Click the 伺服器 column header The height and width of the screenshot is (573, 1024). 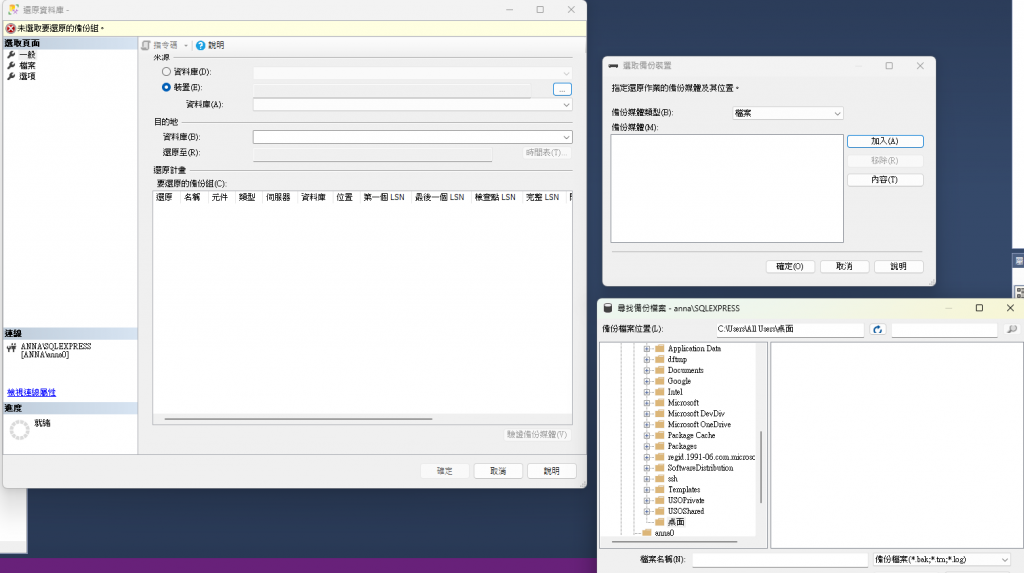point(278,197)
